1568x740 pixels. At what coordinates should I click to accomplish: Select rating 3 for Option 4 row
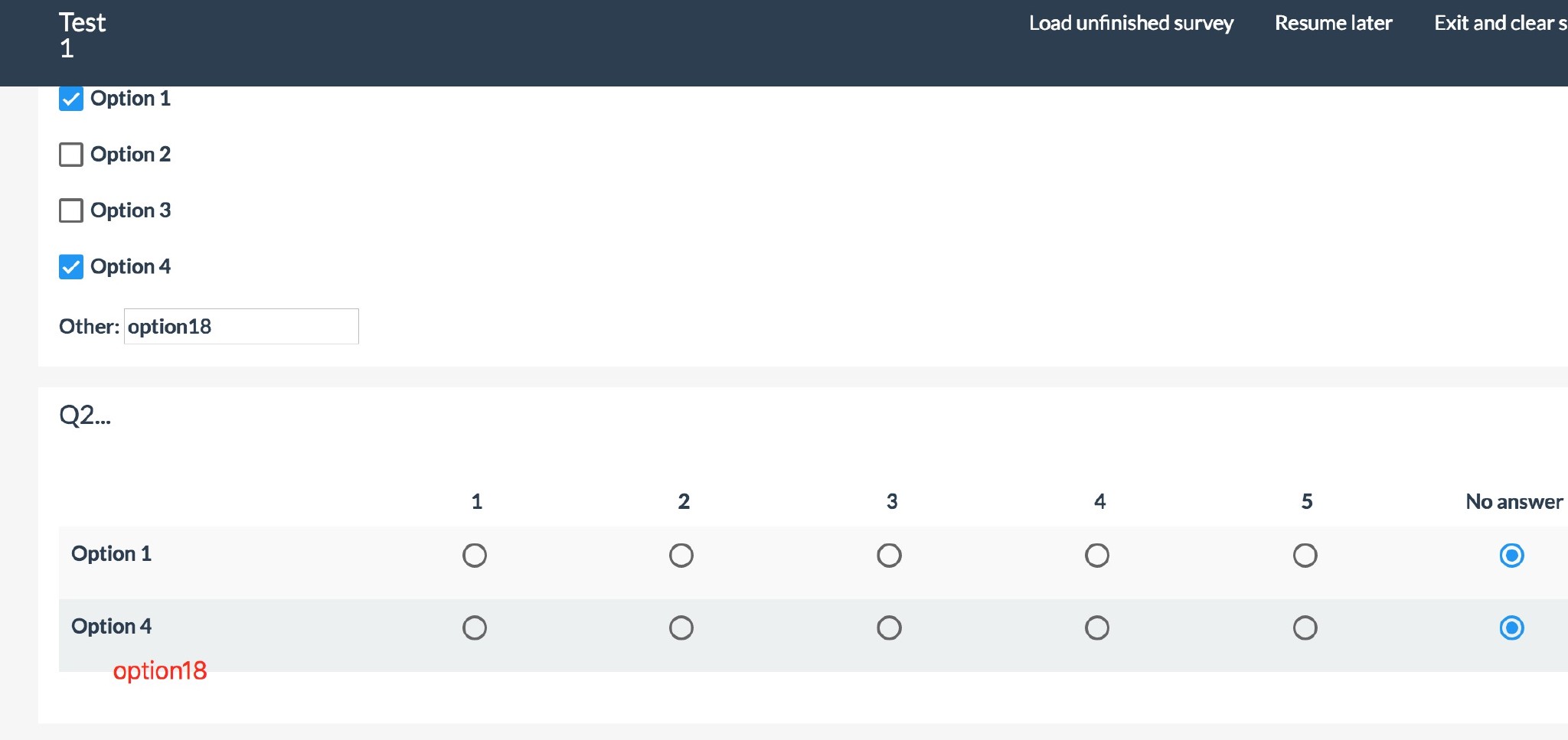click(x=889, y=628)
